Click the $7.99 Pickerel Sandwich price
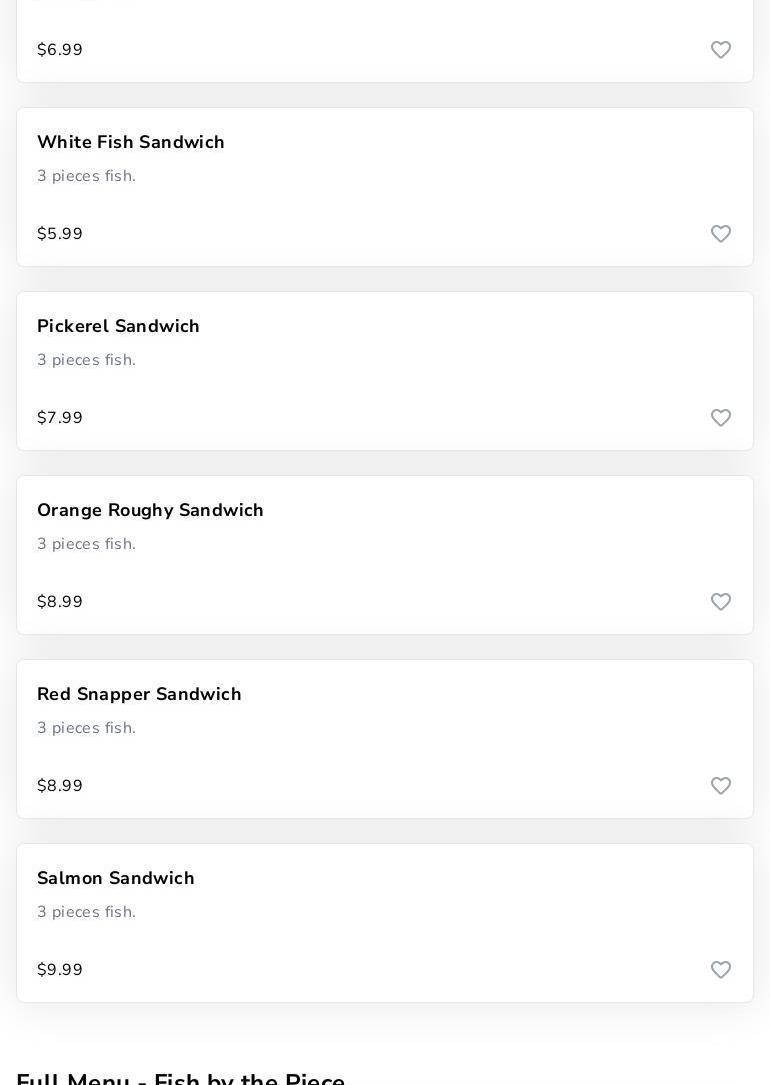The image size is (770, 1085). tap(60, 418)
